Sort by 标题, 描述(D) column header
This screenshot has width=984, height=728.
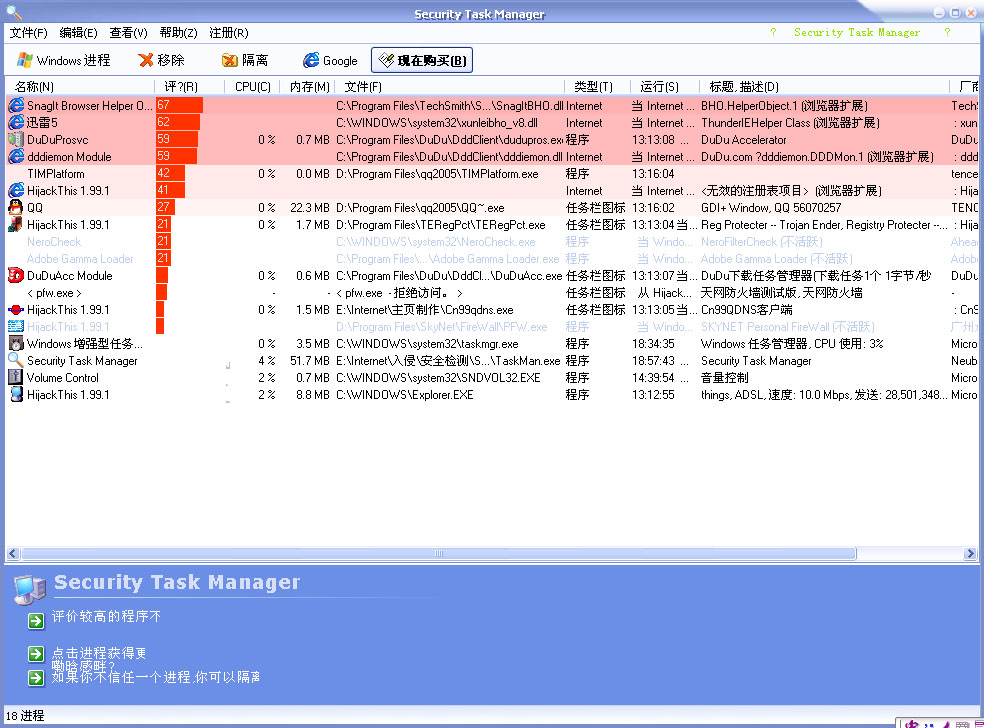pyautogui.click(x=824, y=87)
